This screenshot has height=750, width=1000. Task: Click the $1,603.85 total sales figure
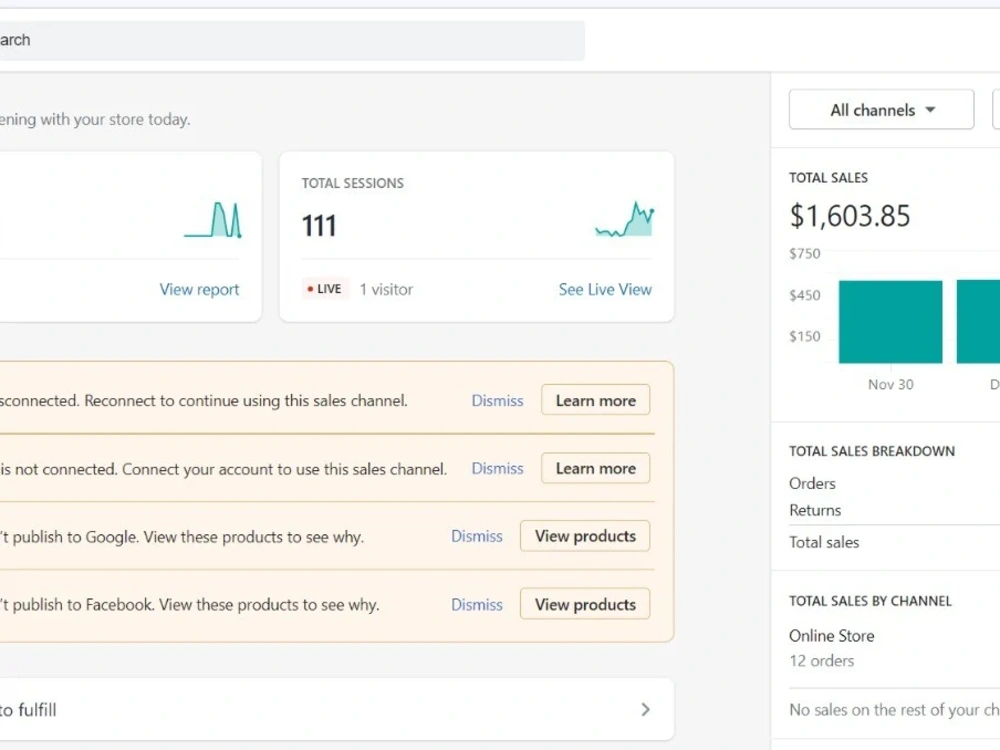click(849, 216)
